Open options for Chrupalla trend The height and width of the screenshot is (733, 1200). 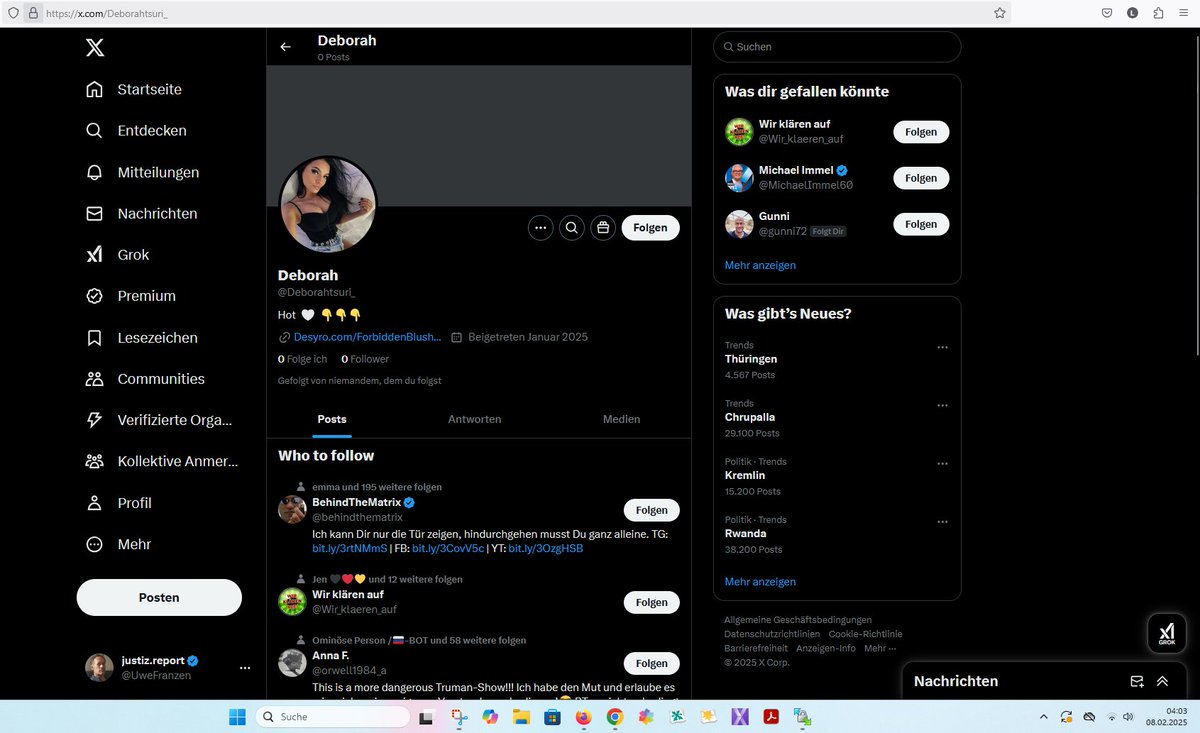click(x=942, y=405)
